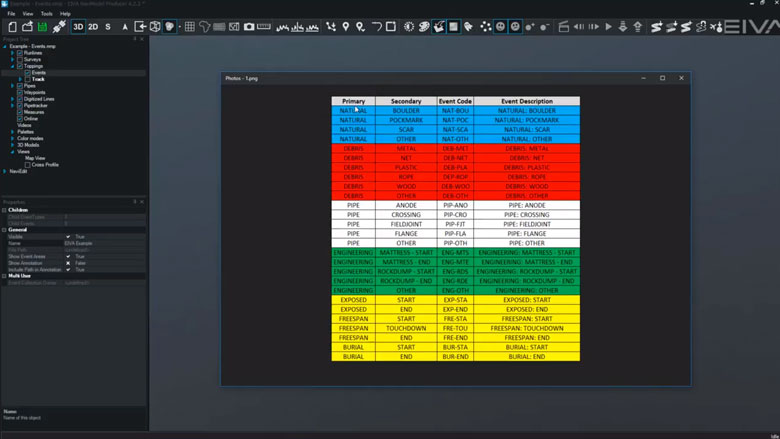Viewport: 780px width, 439px height.
Task: Click the color palette icon in toolbar
Action: 421,26
